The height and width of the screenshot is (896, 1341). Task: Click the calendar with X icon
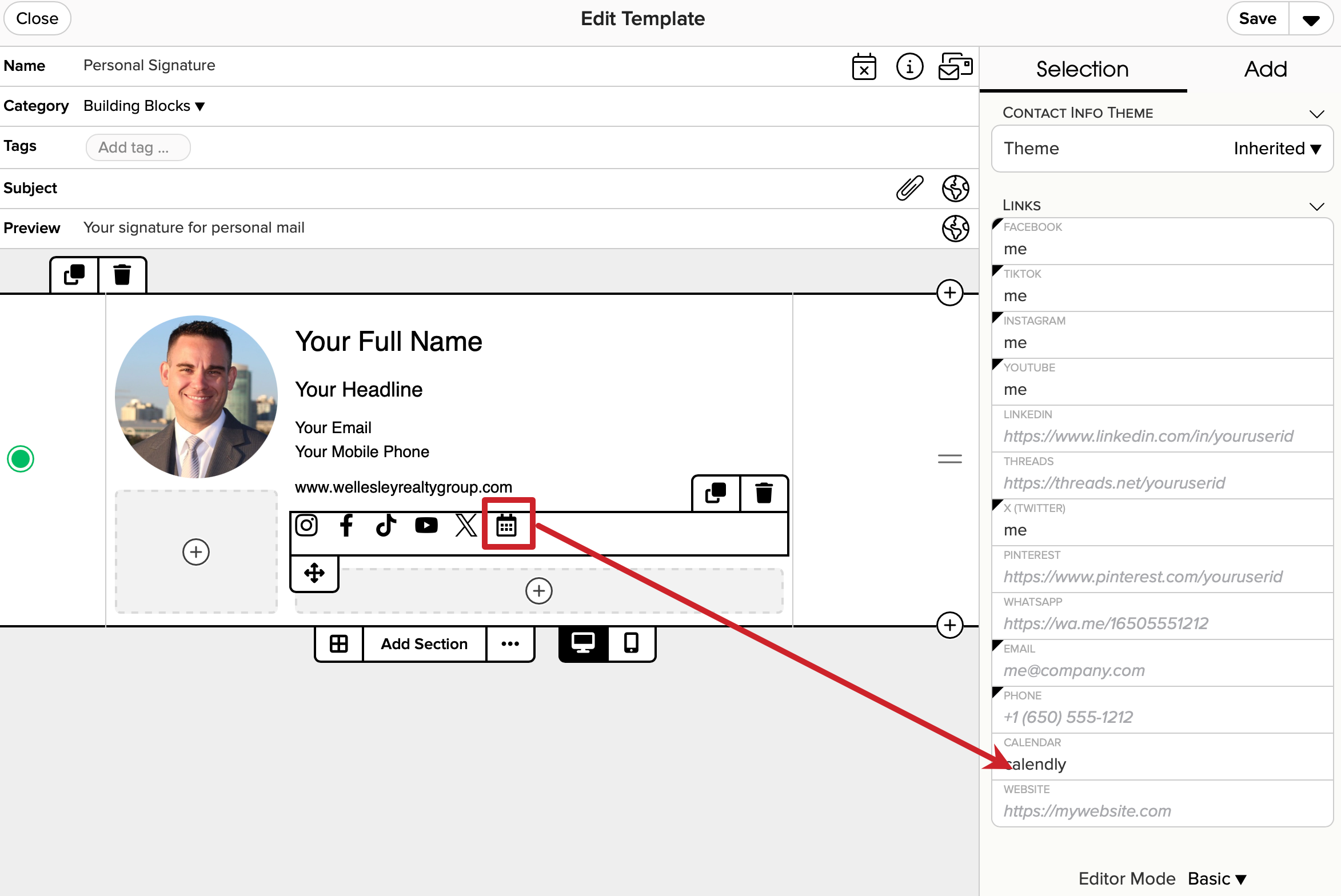pos(864,67)
